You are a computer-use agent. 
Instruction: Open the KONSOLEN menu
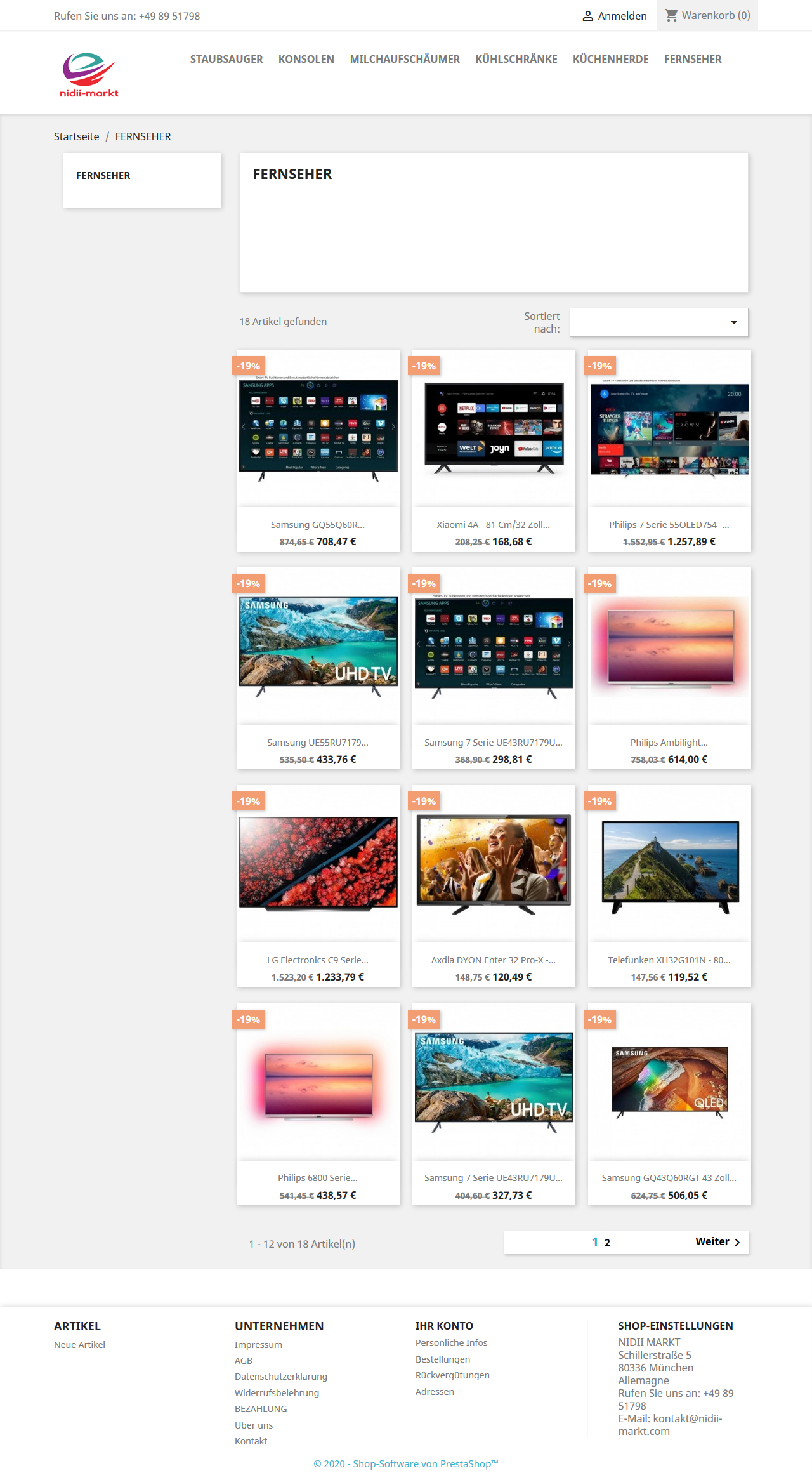pyautogui.click(x=306, y=59)
